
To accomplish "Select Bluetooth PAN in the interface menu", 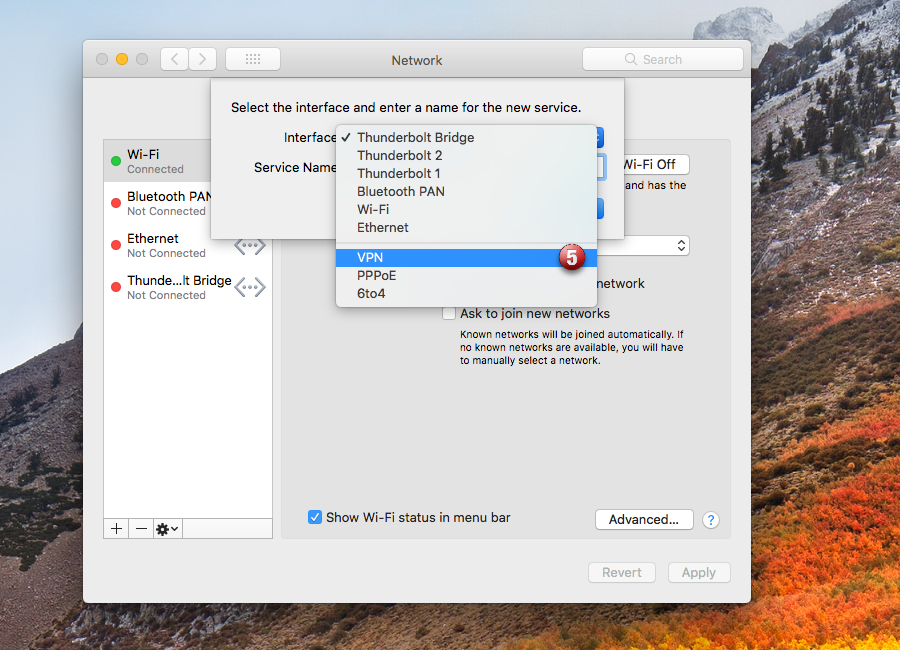I will [x=466, y=191].
